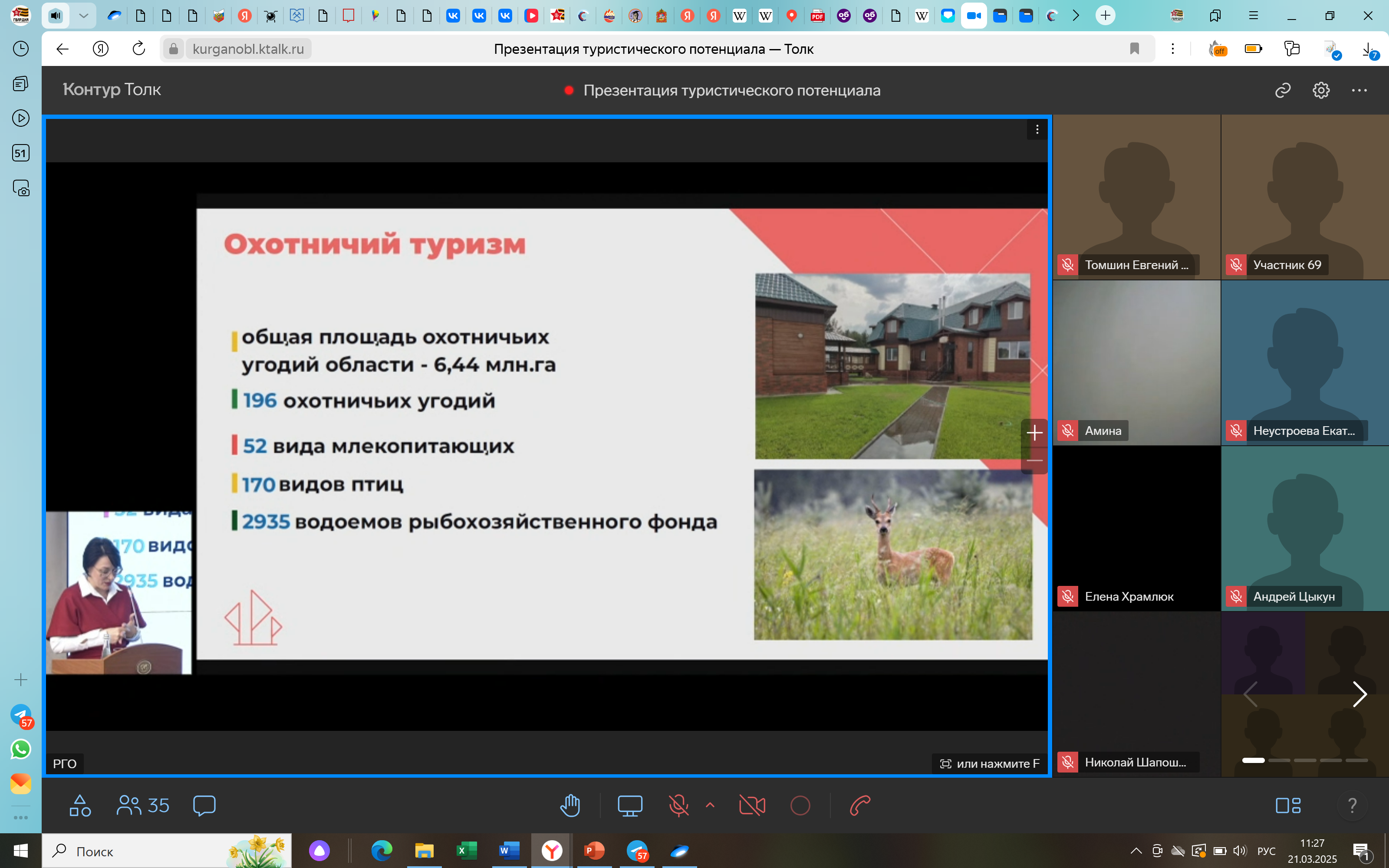The image size is (1389, 868).
Task: Switch to the Word taskbar app
Action: coord(509,851)
